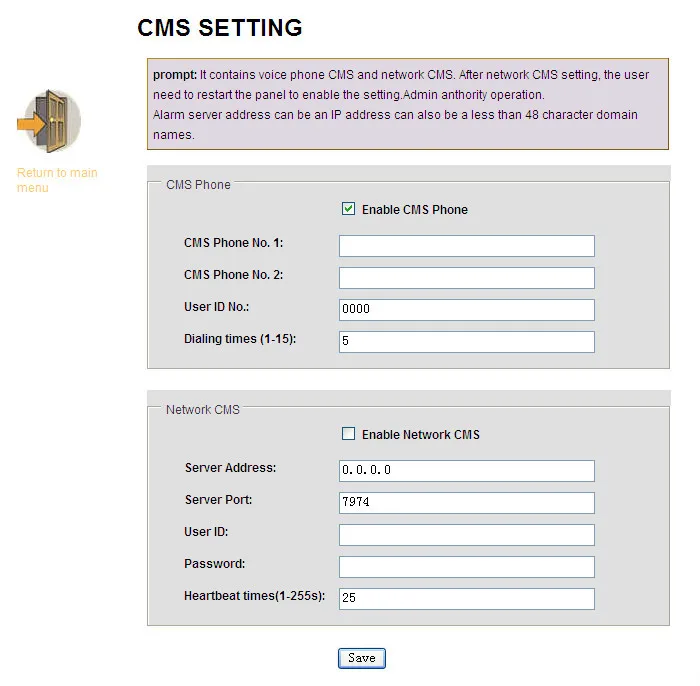The height and width of the screenshot is (686, 700).
Task: Click the 'Heartbeat times(1-255s):' label text
Action: point(254,596)
